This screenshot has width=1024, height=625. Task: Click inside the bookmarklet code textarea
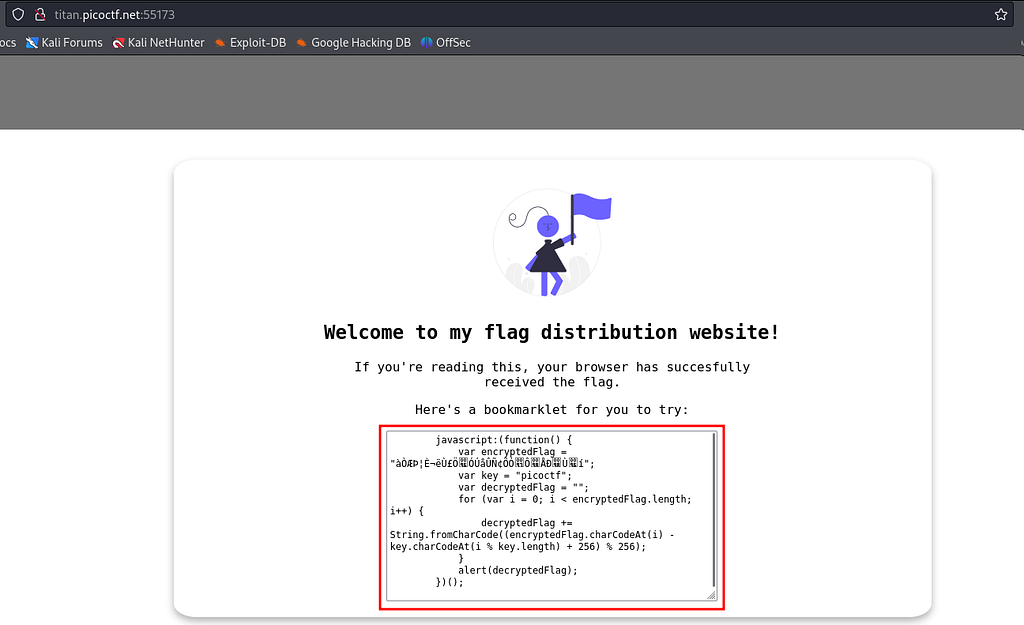click(x=552, y=516)
